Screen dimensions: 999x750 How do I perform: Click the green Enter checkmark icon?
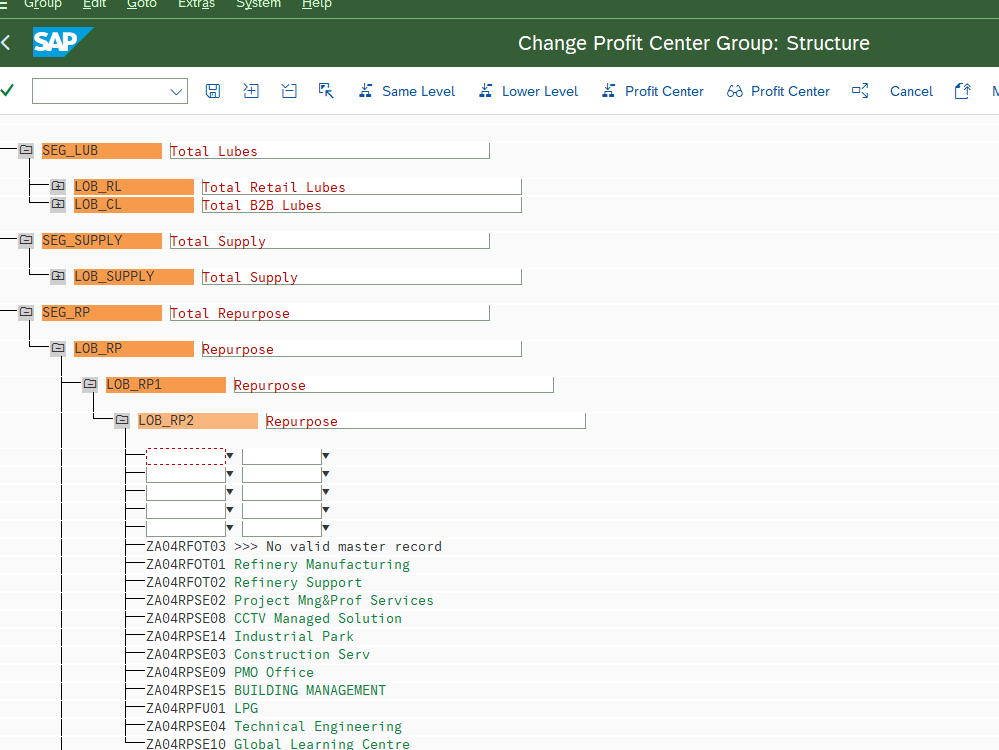8,91
